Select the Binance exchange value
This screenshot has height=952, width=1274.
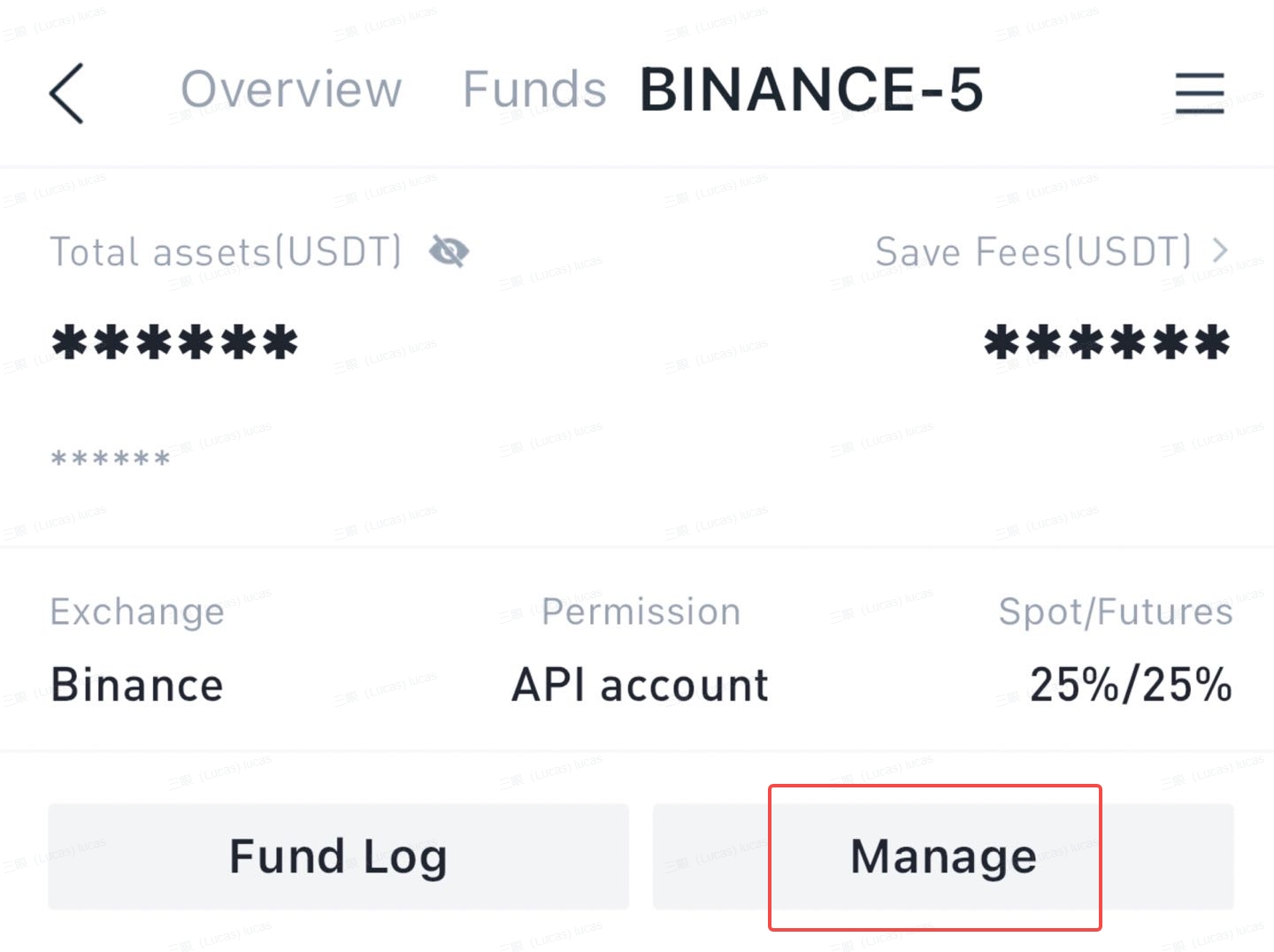click(x=137, y=686)
